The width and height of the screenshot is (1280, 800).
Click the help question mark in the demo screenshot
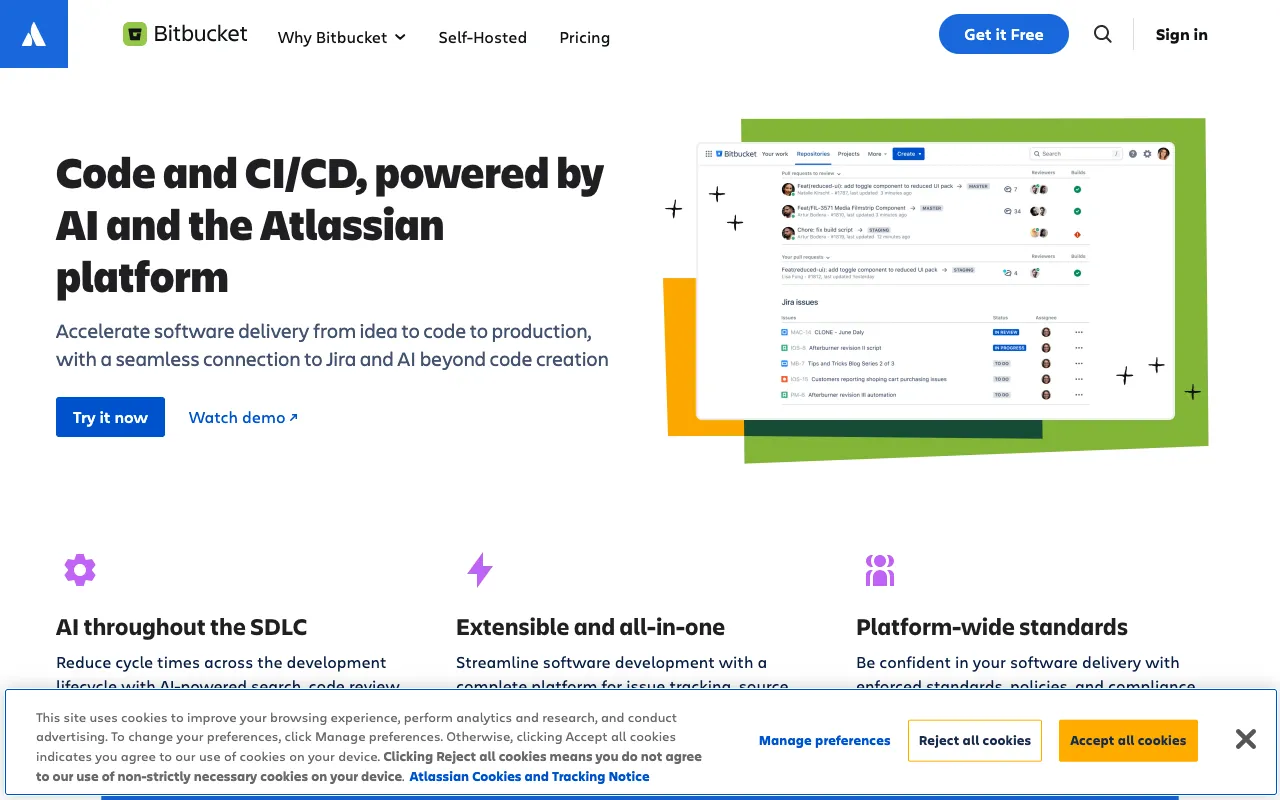[1133, 154]
